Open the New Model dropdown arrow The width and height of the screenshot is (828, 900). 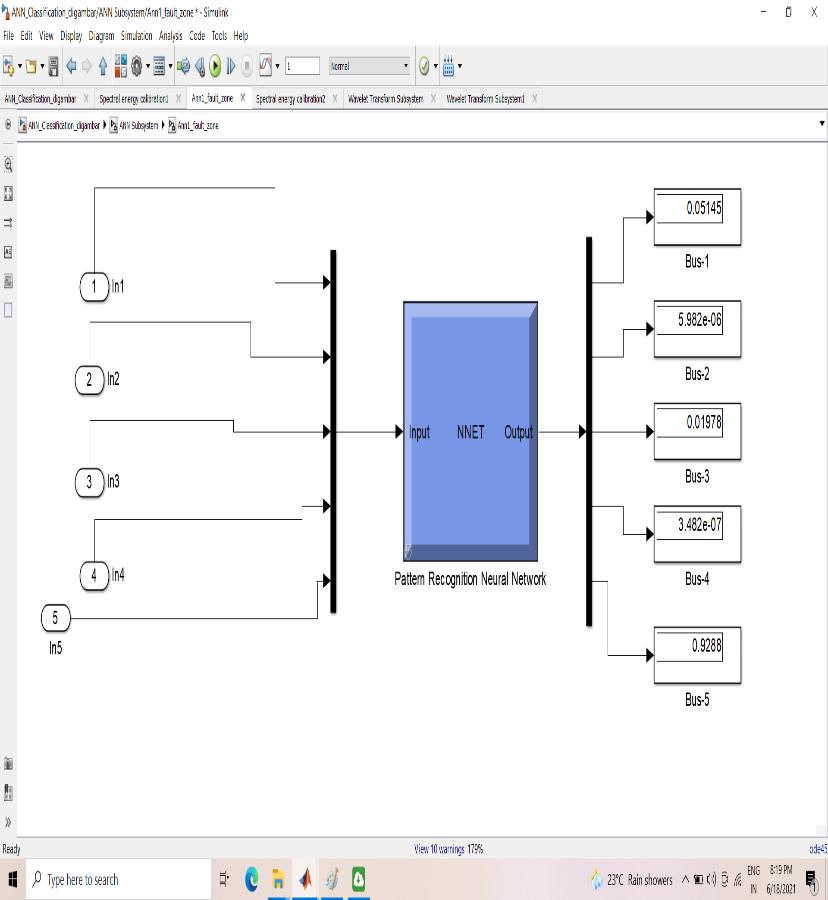click(20, 67)
